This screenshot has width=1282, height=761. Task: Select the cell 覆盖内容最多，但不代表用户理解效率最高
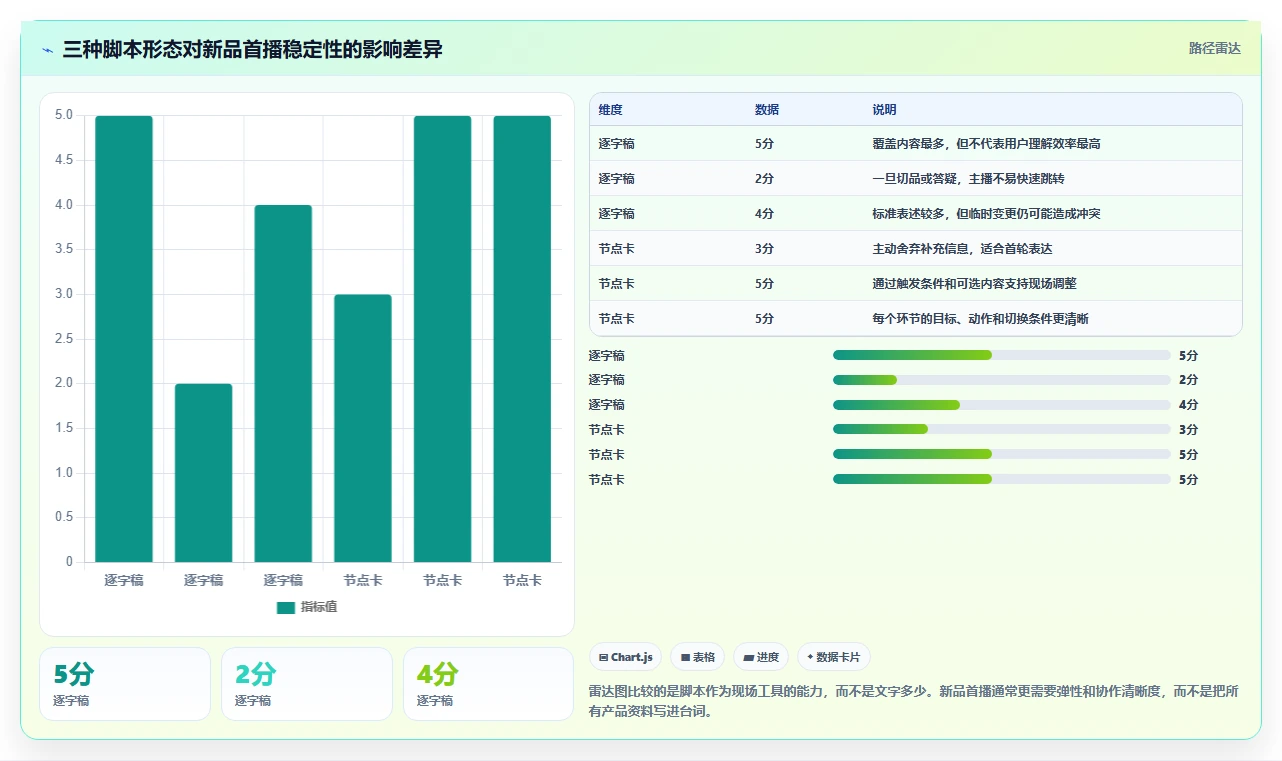point(986,144)
